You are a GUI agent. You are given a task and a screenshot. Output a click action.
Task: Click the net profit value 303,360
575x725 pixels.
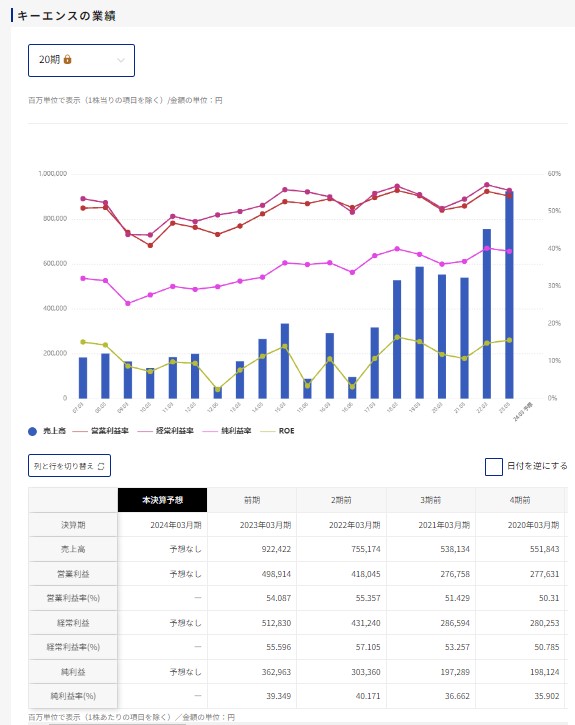[x=366, y=672]
